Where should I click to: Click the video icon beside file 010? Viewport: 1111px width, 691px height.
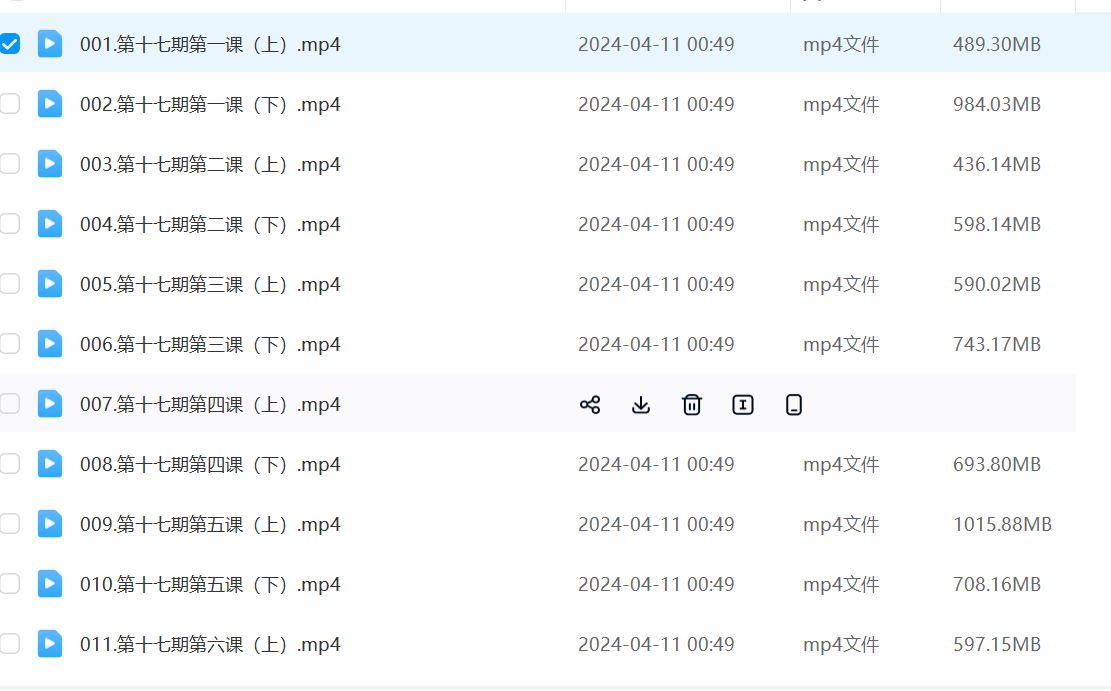pos(50,584)
